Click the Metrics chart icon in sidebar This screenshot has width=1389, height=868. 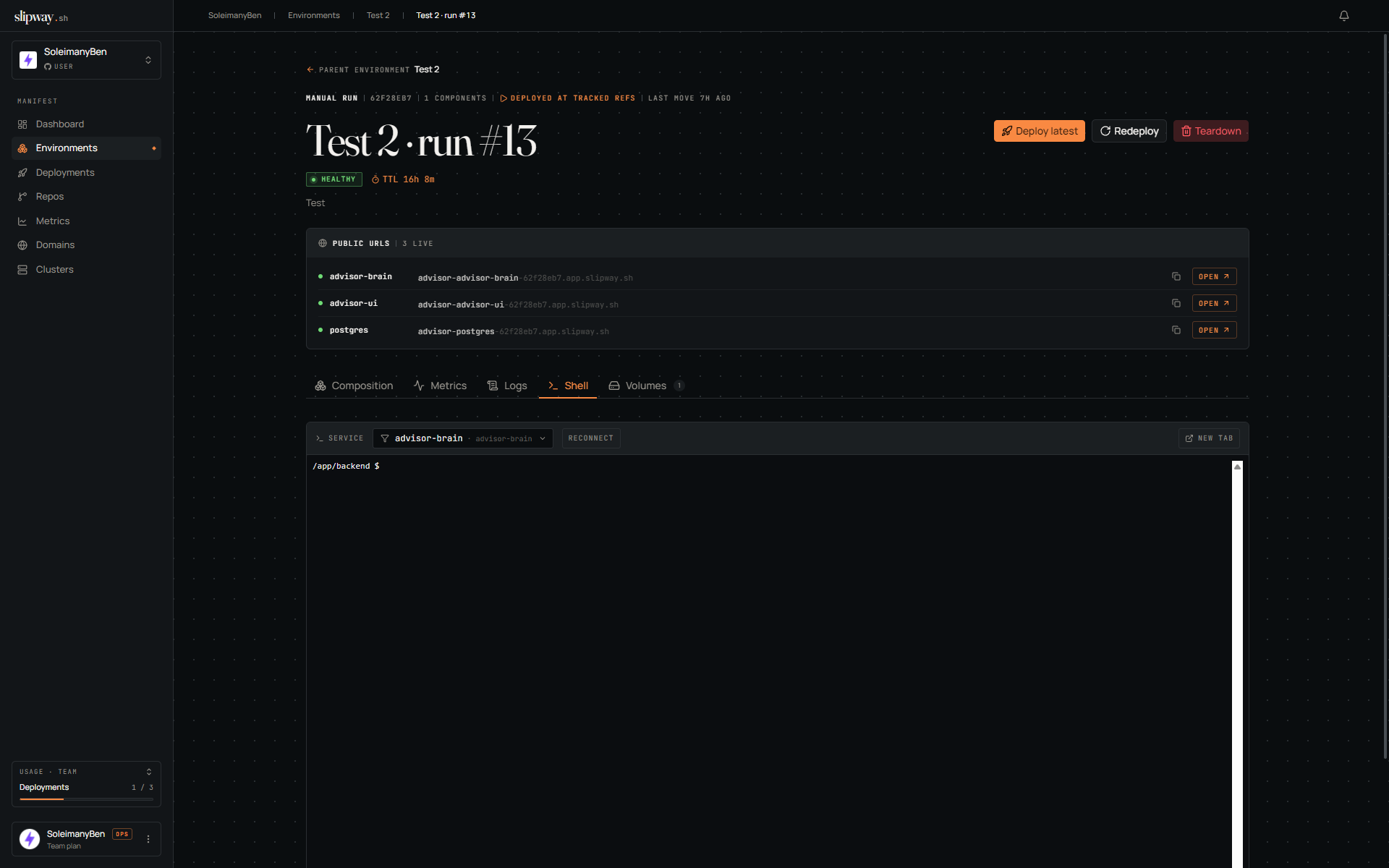22,221
